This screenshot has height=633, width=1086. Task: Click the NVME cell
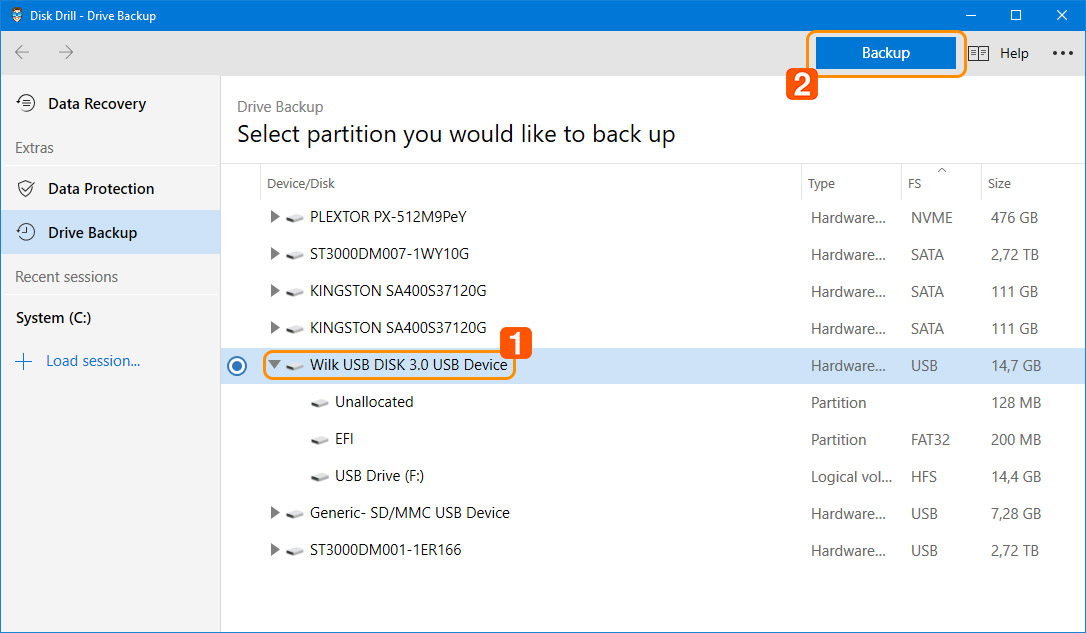(932, 217)
